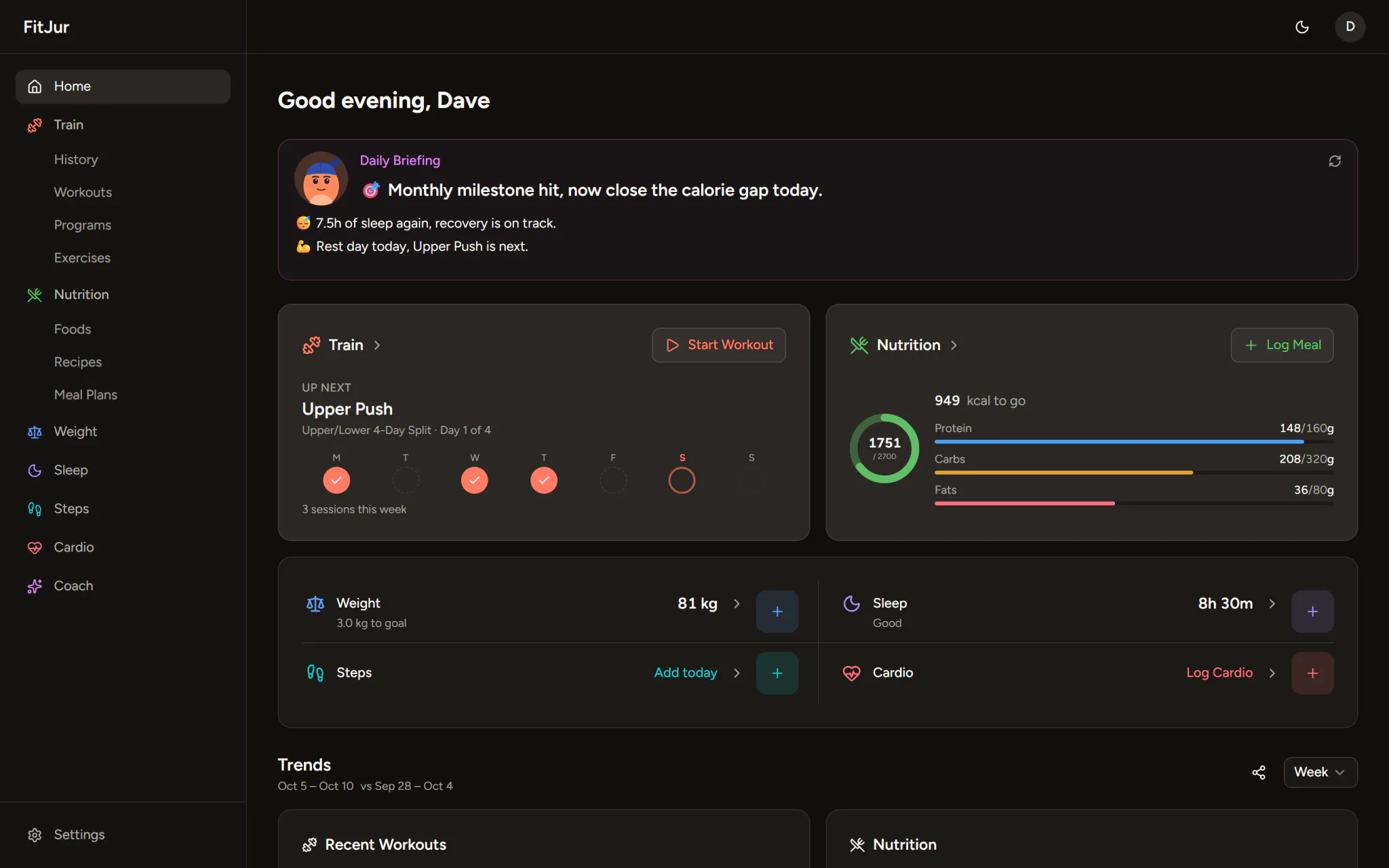Open History in the sidebar
Viewport: 1389px width, 868px height.
click(76, 159)
